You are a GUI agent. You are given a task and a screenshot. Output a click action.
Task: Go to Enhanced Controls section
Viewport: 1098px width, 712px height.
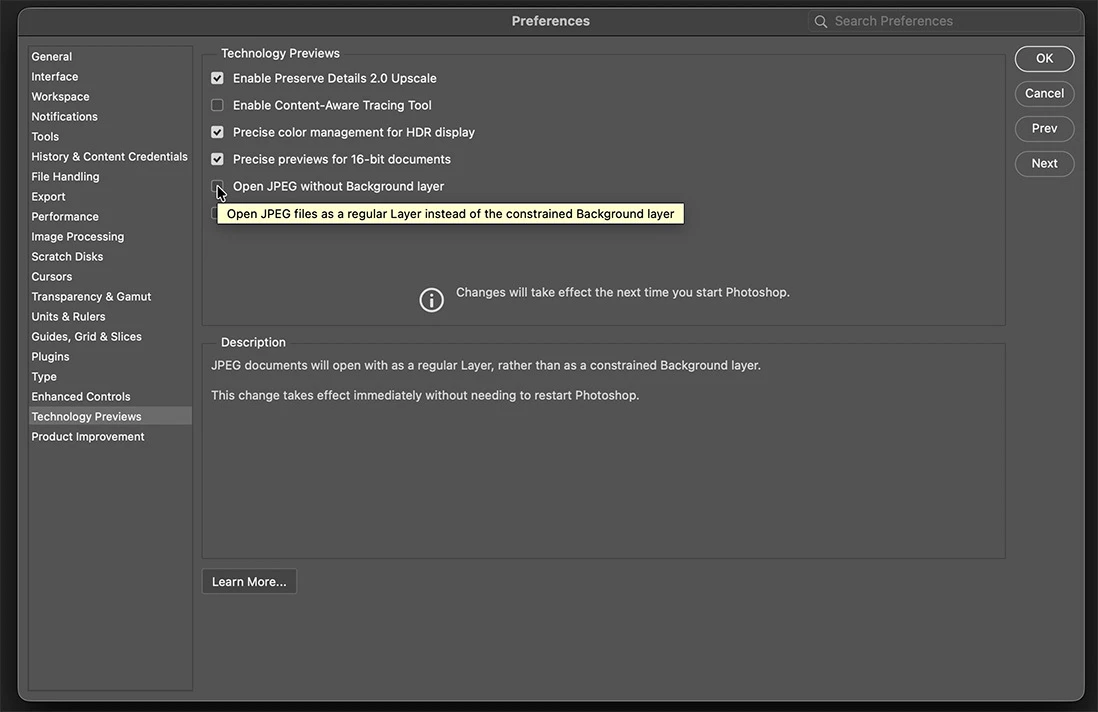110,397
